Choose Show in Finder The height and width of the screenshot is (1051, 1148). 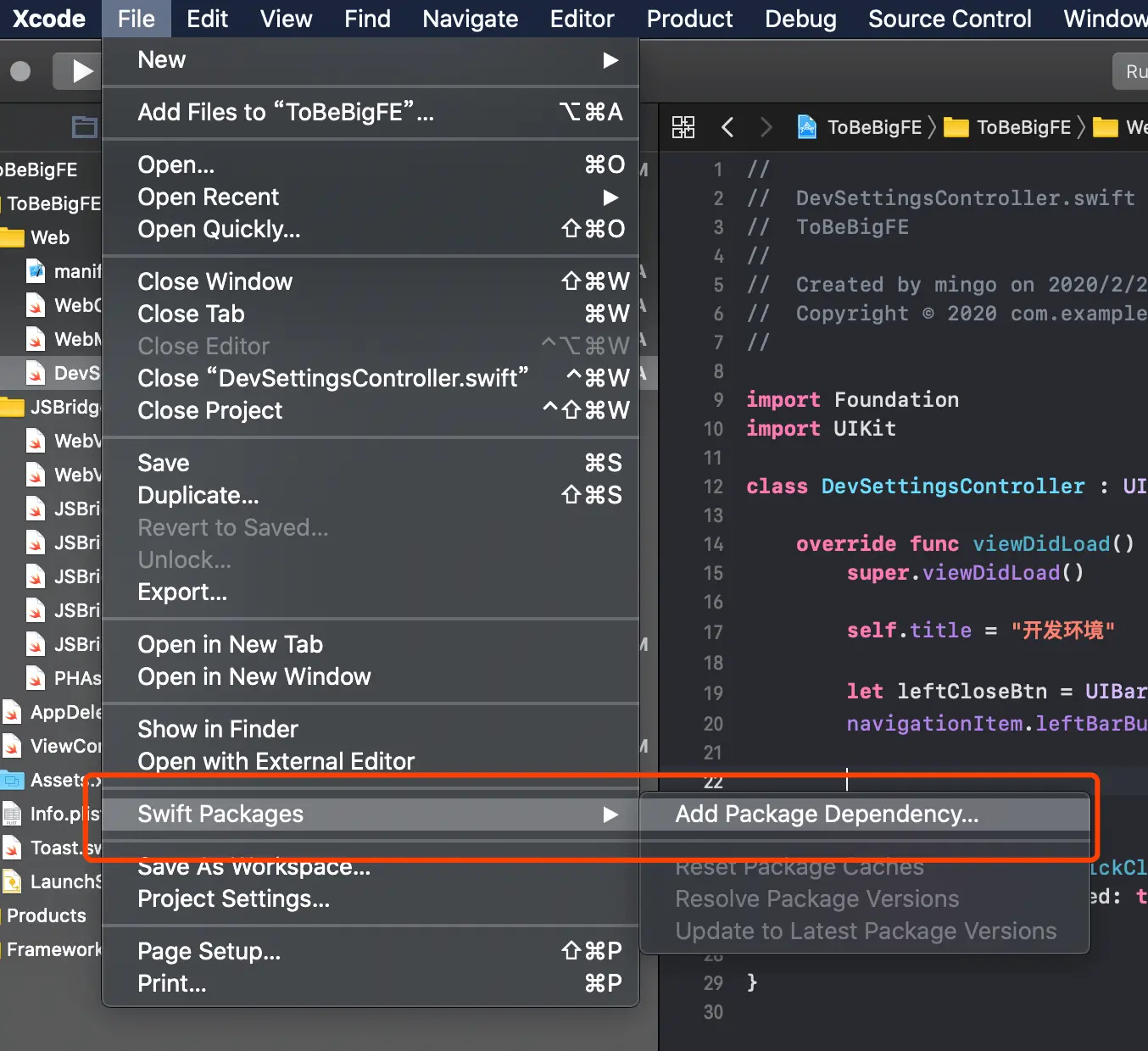[371, 730]
